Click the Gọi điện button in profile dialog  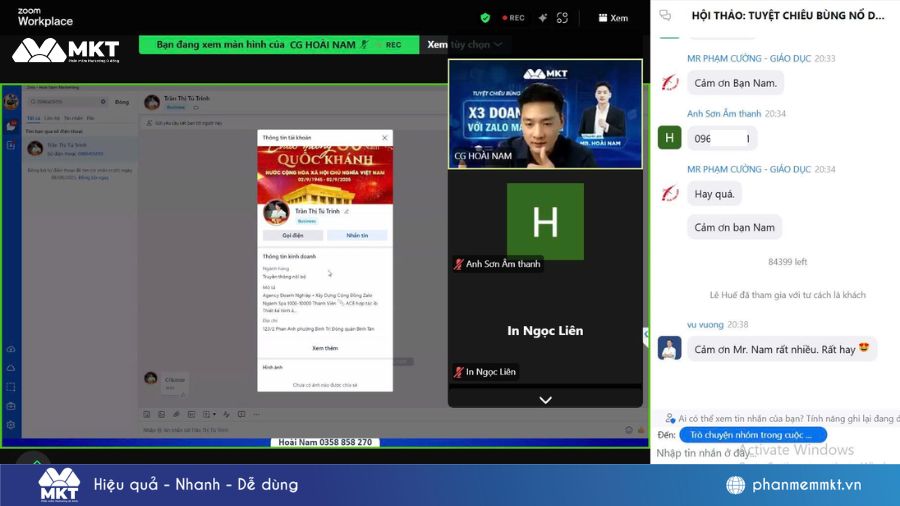(x=293, y=235)
